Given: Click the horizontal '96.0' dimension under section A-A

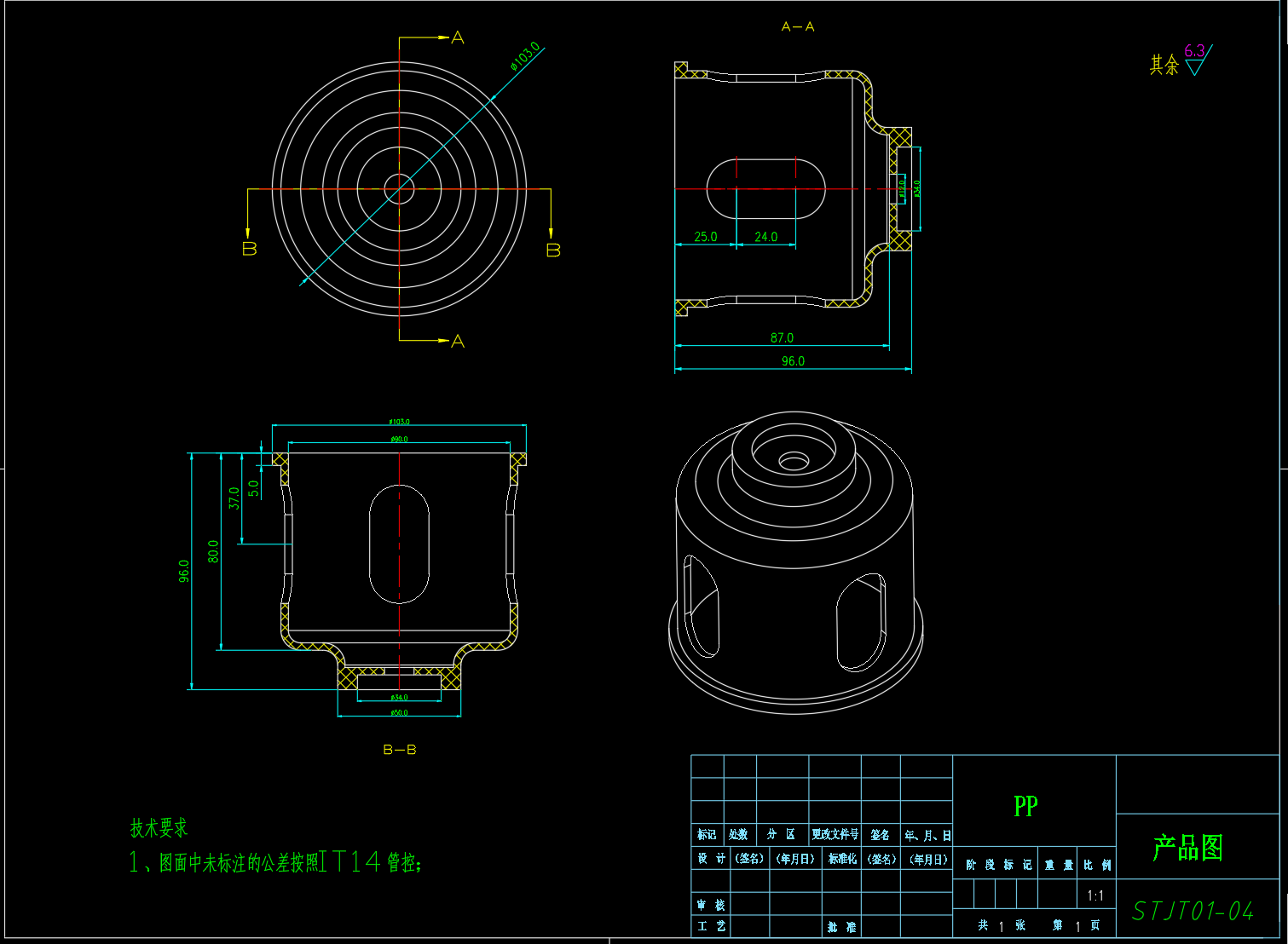Looking at the screenshot, I should click(793, 361).
